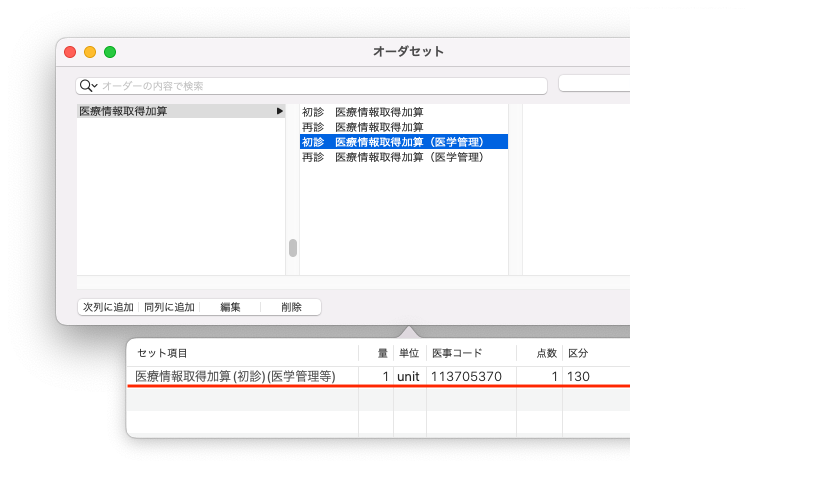Click the セット項目 column header
The height and width of the screenshot is (478, 819).
pos(162,353)
